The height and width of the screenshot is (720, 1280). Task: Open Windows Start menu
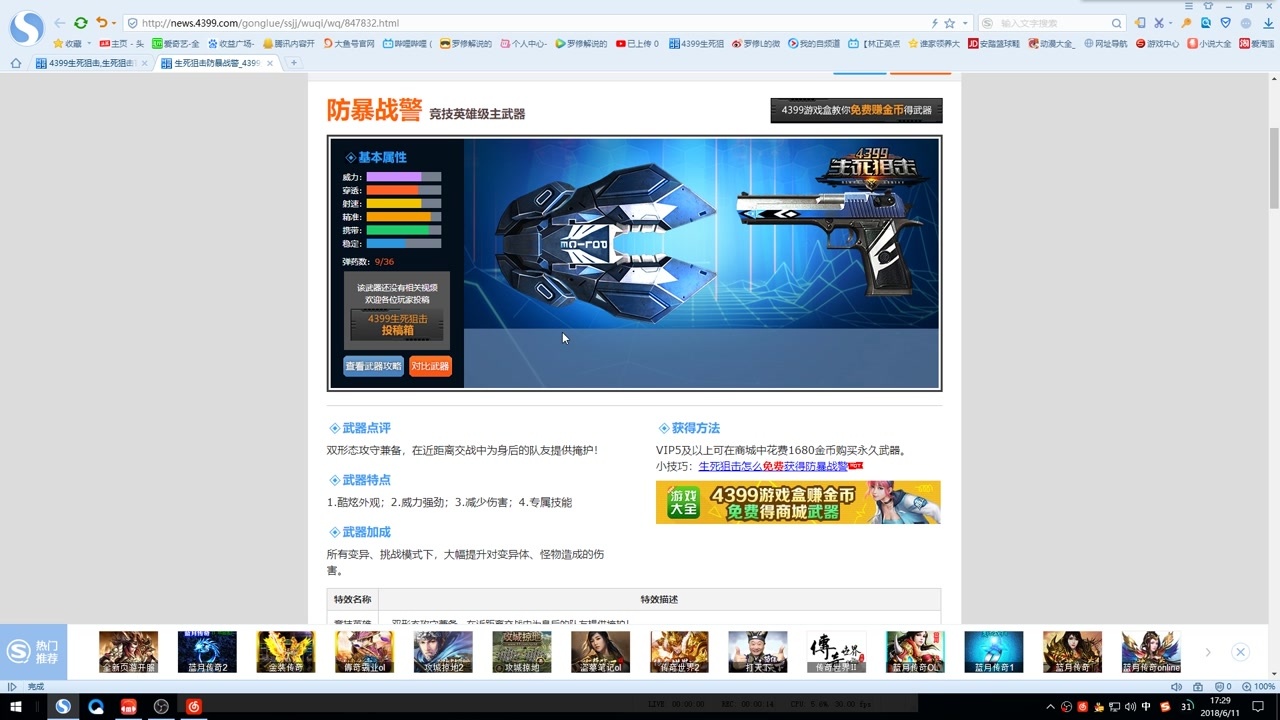click(16, 706)
